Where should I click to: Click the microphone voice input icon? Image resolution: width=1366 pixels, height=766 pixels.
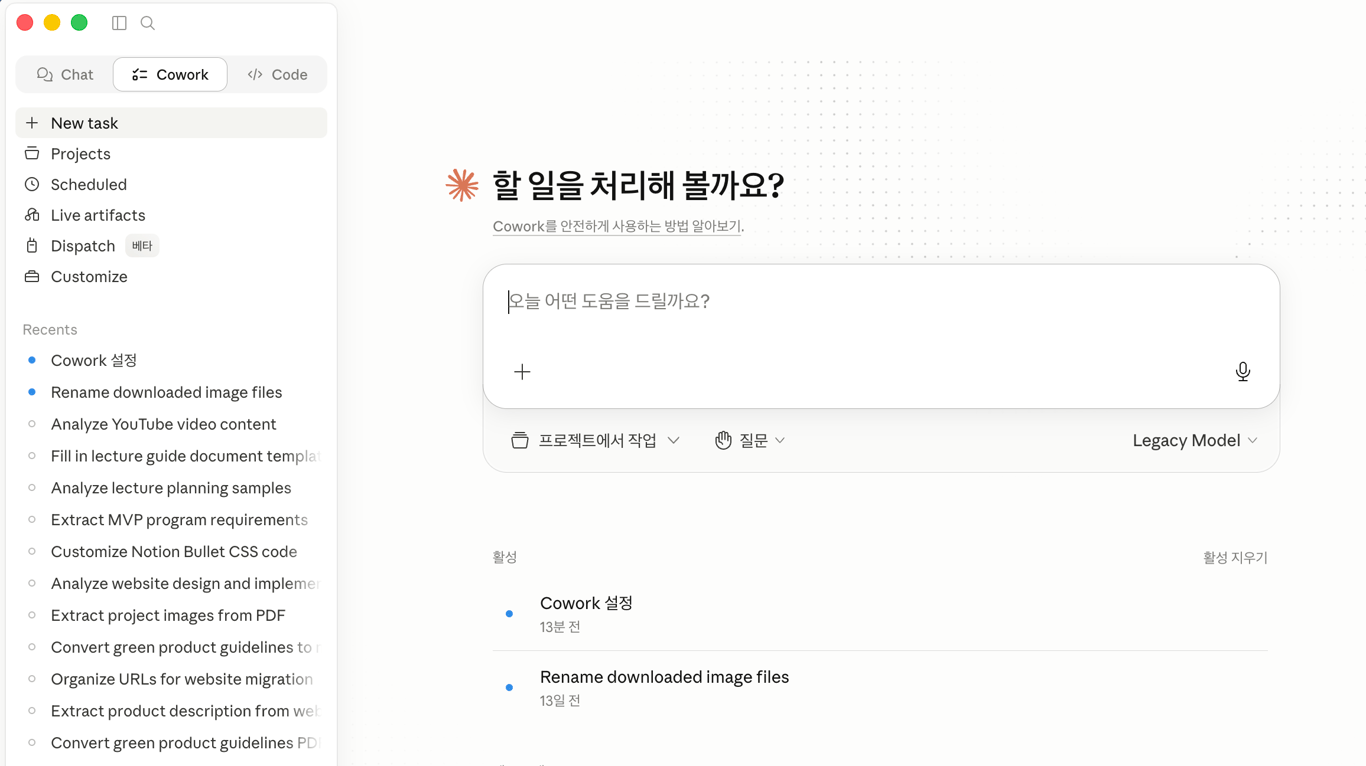tap(1243, 372)
